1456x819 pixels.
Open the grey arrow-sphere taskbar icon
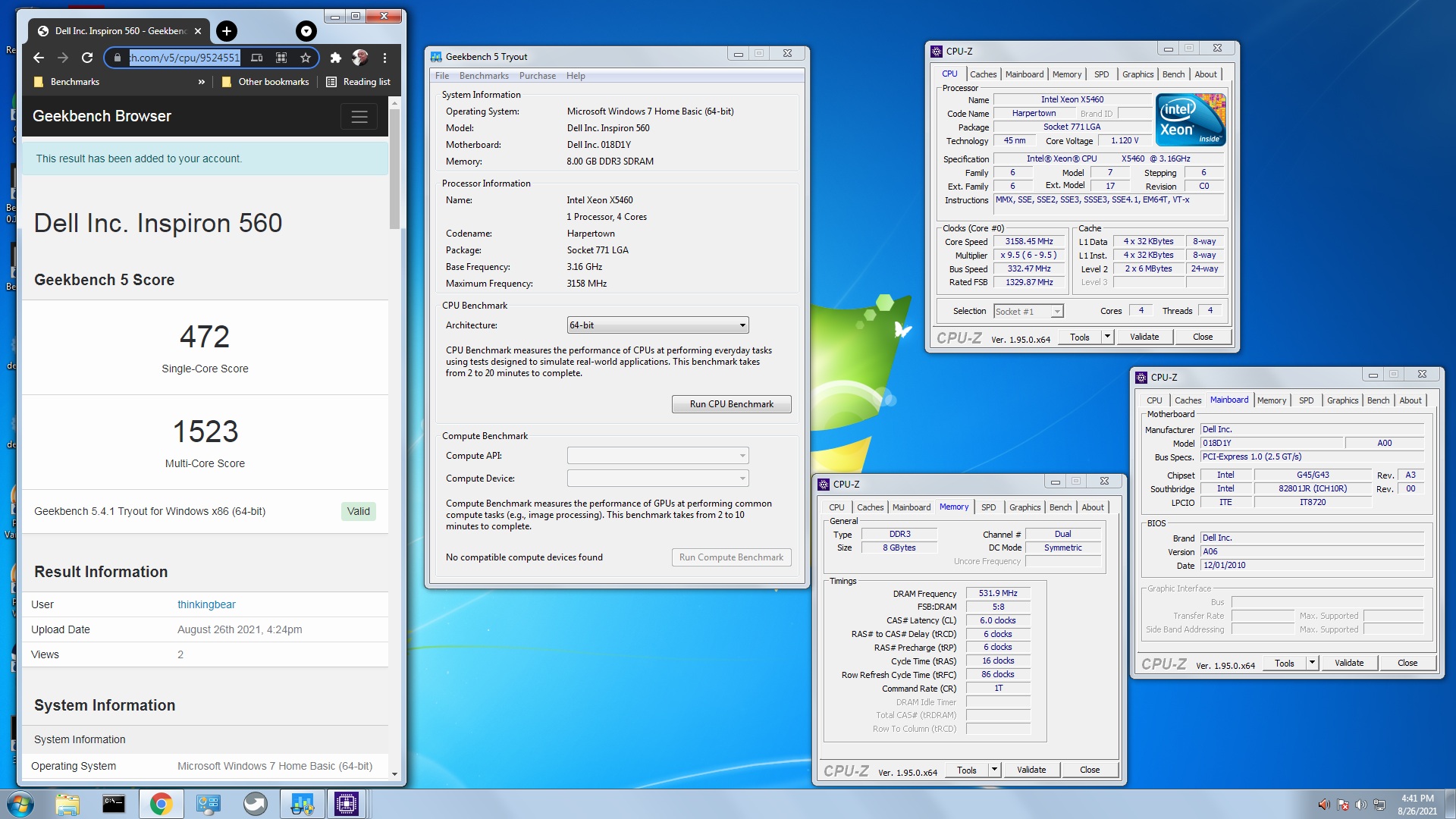[255, 804]
